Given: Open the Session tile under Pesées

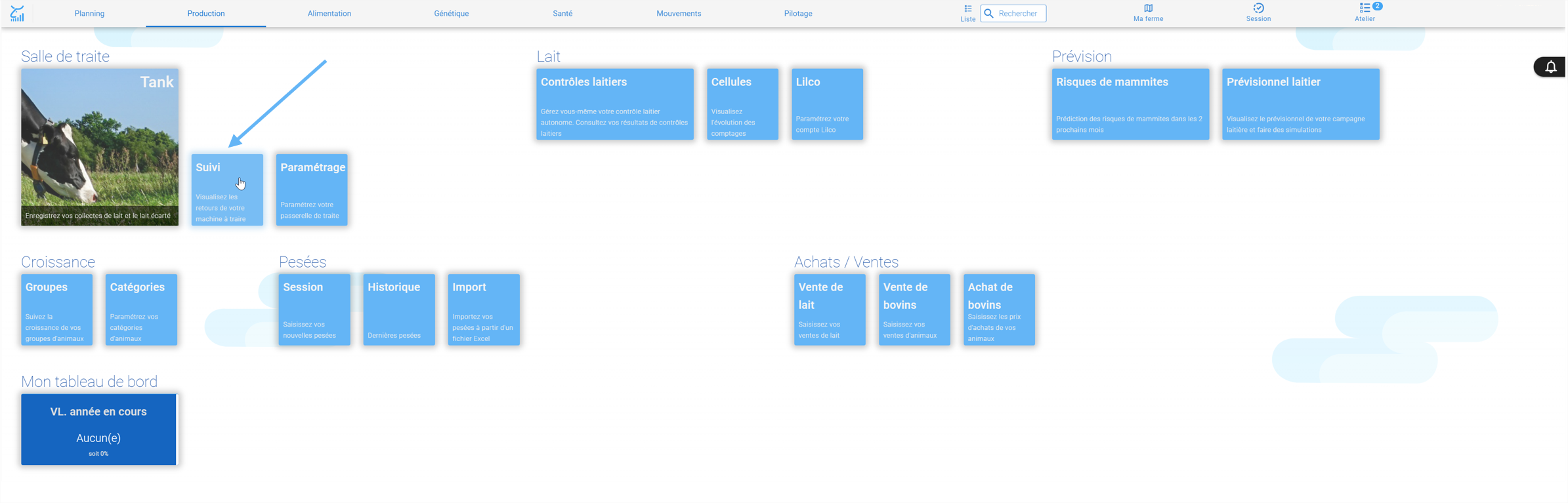Looking at the screenshot, I should (314, 310).
